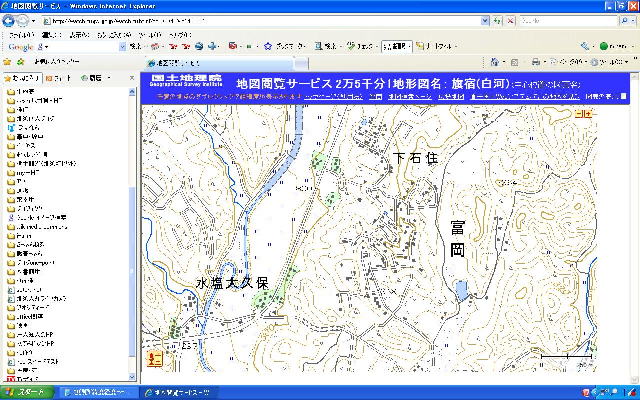The width and height of the screenshot is (640, 400).
Task: Switch to the お気に入り tab in Favorites Center
Action: point(23,78)
